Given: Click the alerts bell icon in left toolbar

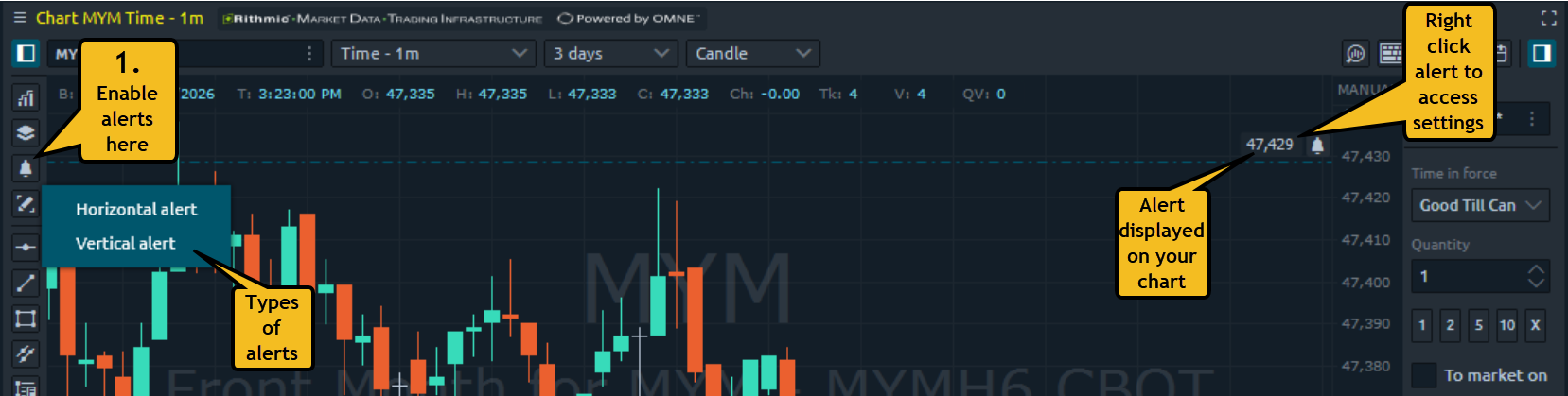Looking at the screenshot, I should [x=26, y=168].
